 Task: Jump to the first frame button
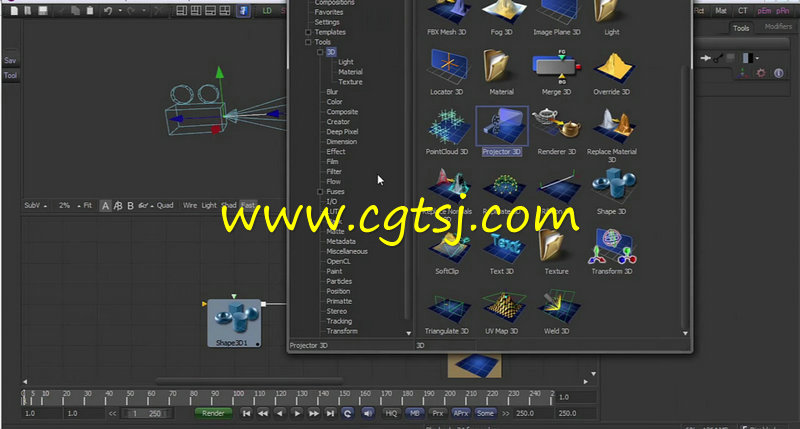pos(246,413)
